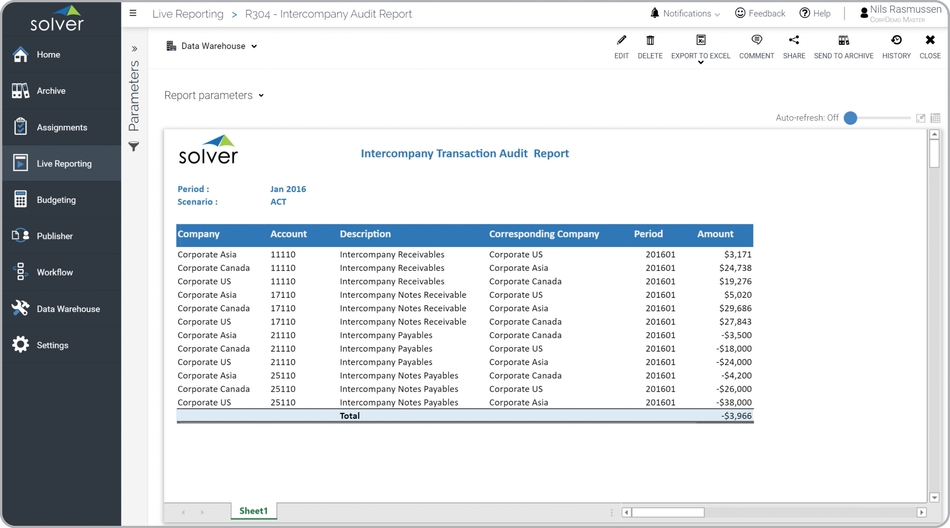
Task: Go to Workflow in sidebar
Action: pos(55,272)
